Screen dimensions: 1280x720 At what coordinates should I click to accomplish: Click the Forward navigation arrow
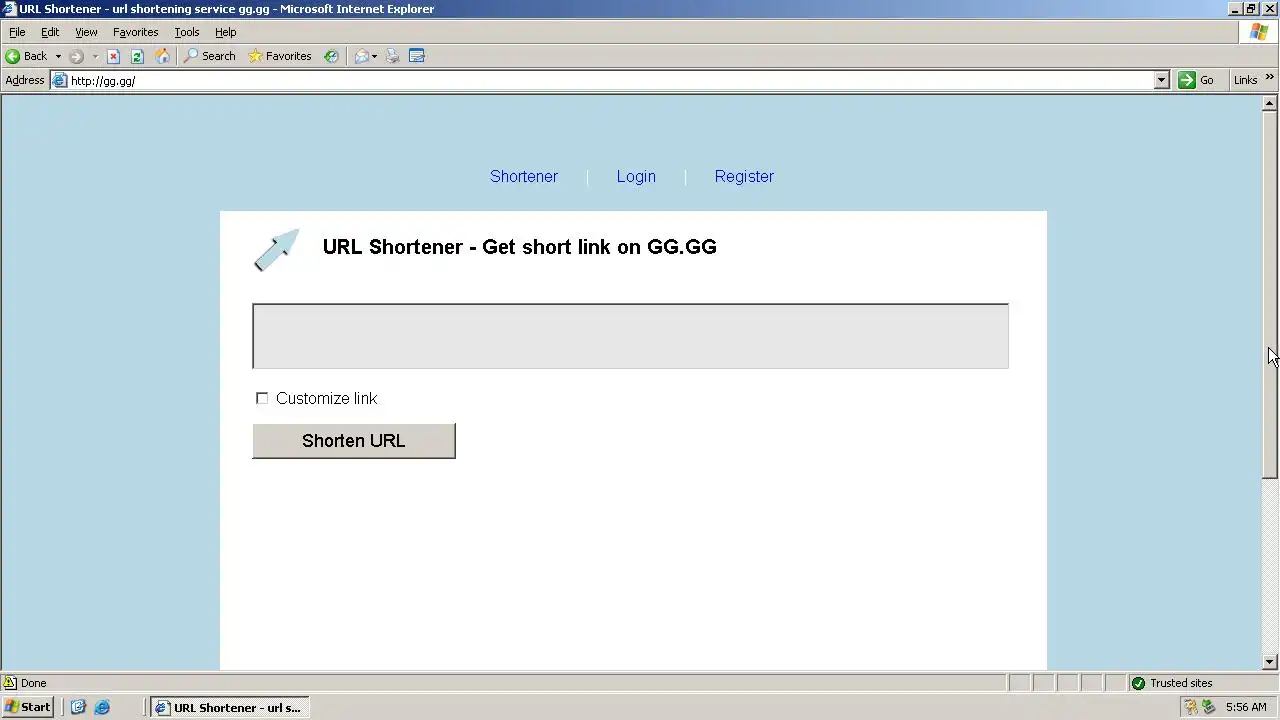click(x=76, y=56)
